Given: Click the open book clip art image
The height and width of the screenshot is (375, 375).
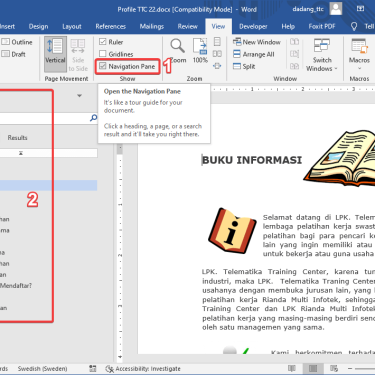Looking at the screenshot, I should [339, 158].
